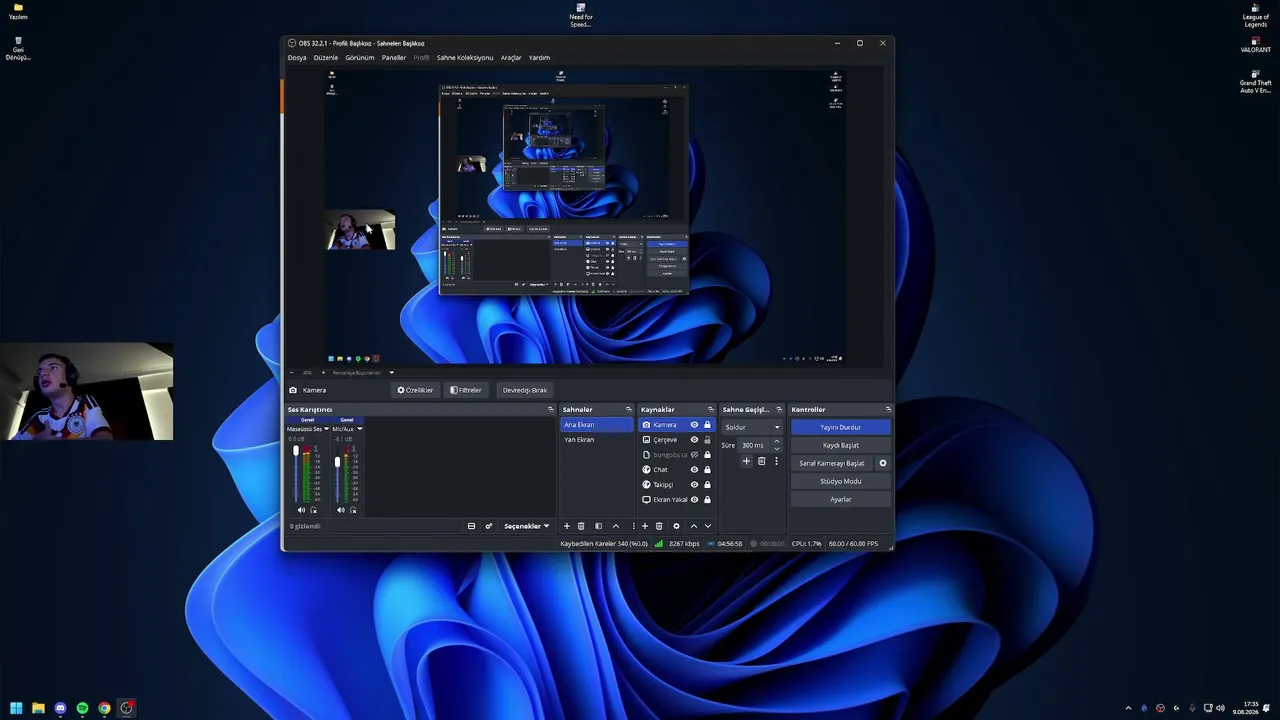
Task: Toggle monitoring headphone icon for Mic/Aux
Action: (353, 510)
